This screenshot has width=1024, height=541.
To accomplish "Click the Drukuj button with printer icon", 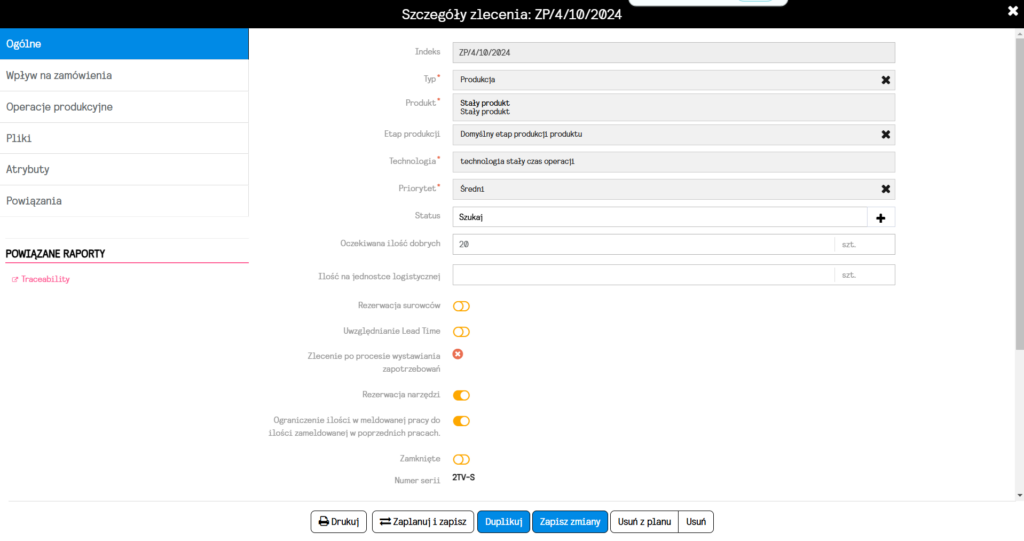I will click(x=338, y=521).
